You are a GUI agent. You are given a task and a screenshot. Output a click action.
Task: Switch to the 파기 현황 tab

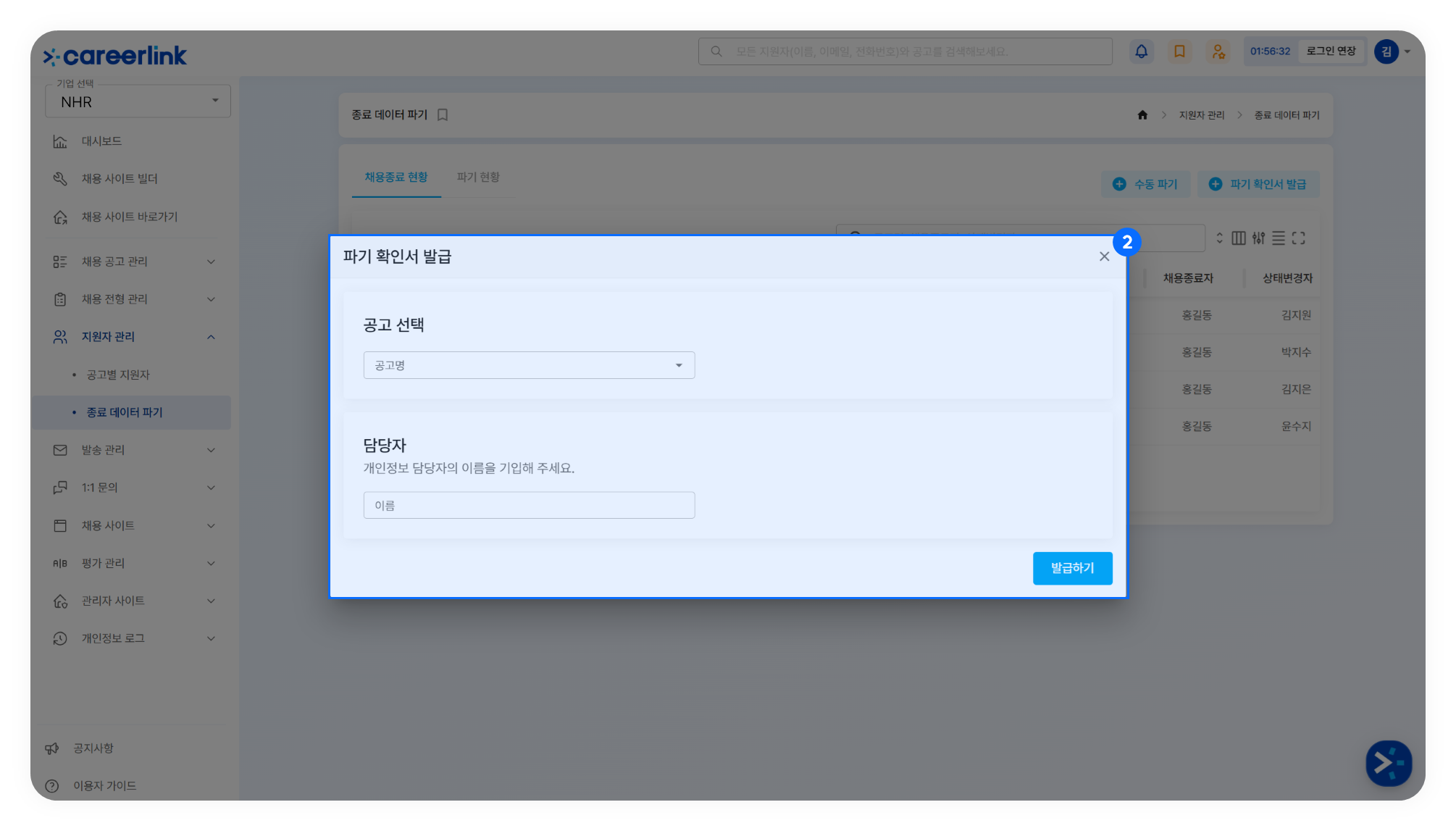478,178
